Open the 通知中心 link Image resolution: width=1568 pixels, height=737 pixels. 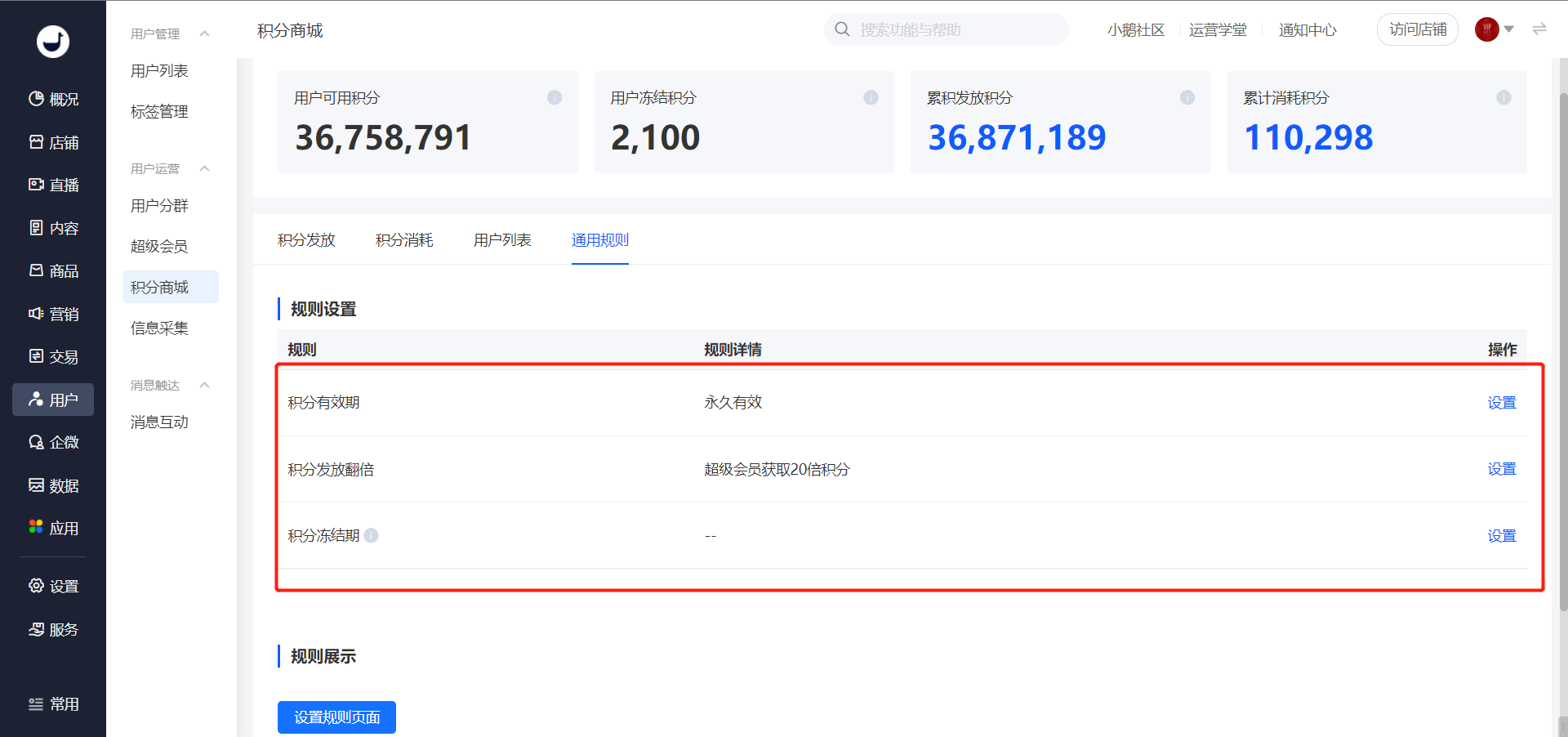click(1307, 29)
